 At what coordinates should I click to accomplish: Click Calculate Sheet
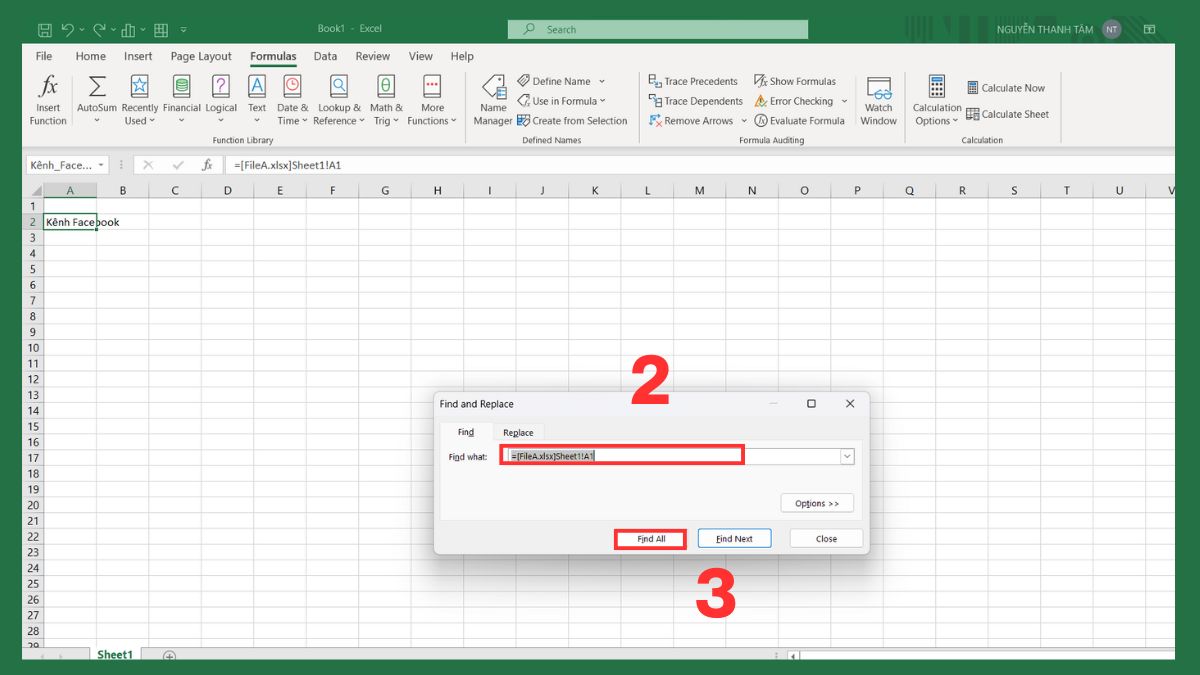(1008, 114)
